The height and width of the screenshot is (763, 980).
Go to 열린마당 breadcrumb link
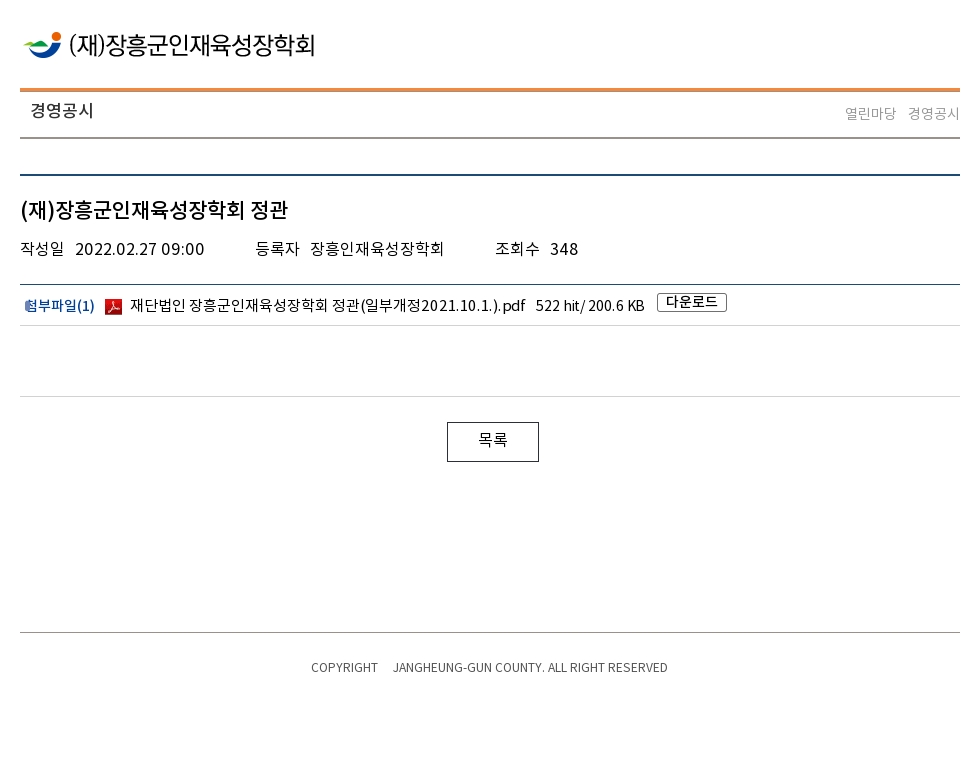(870, 114)
